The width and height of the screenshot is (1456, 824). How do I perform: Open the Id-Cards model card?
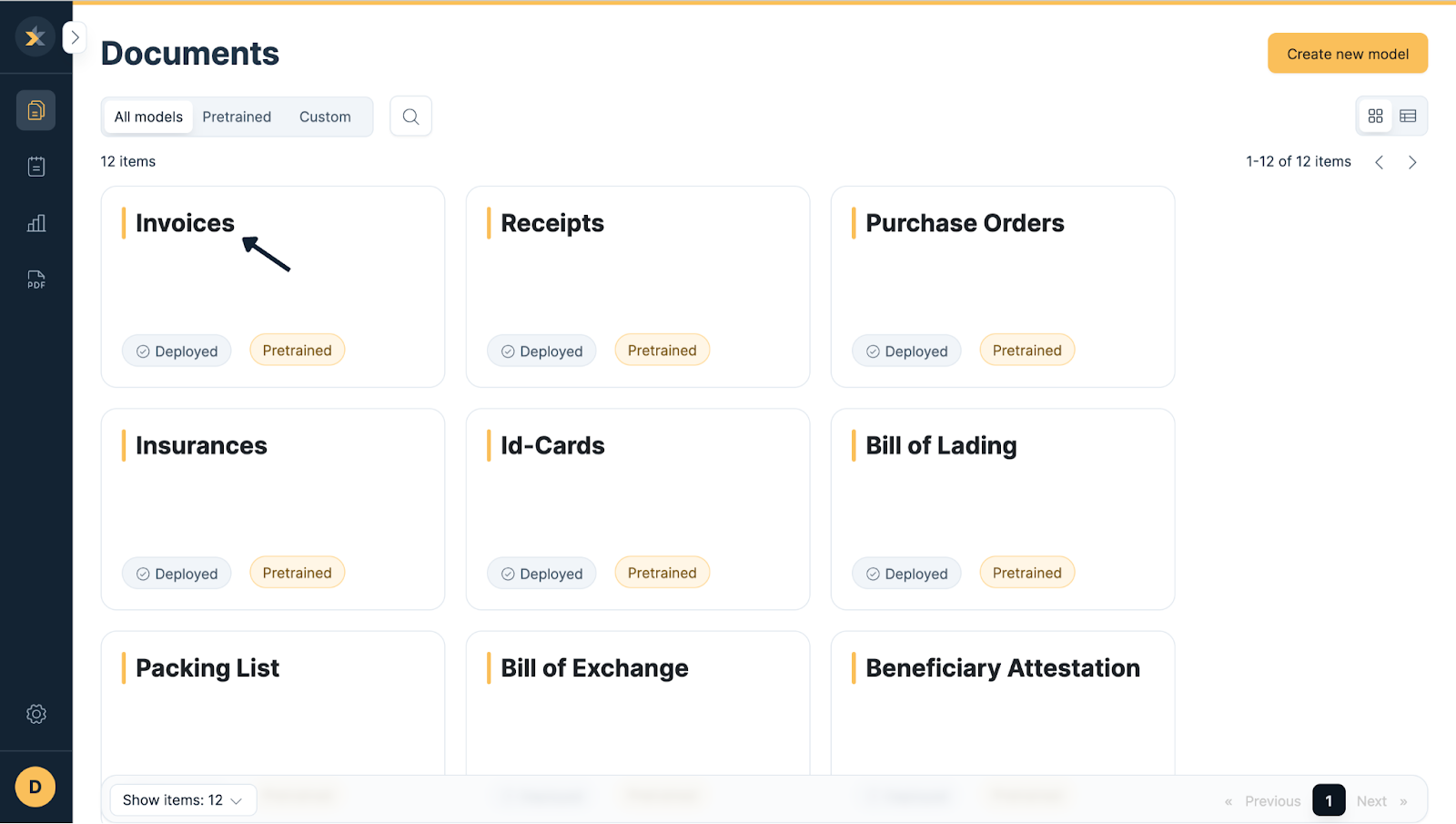tap(638, 509)
